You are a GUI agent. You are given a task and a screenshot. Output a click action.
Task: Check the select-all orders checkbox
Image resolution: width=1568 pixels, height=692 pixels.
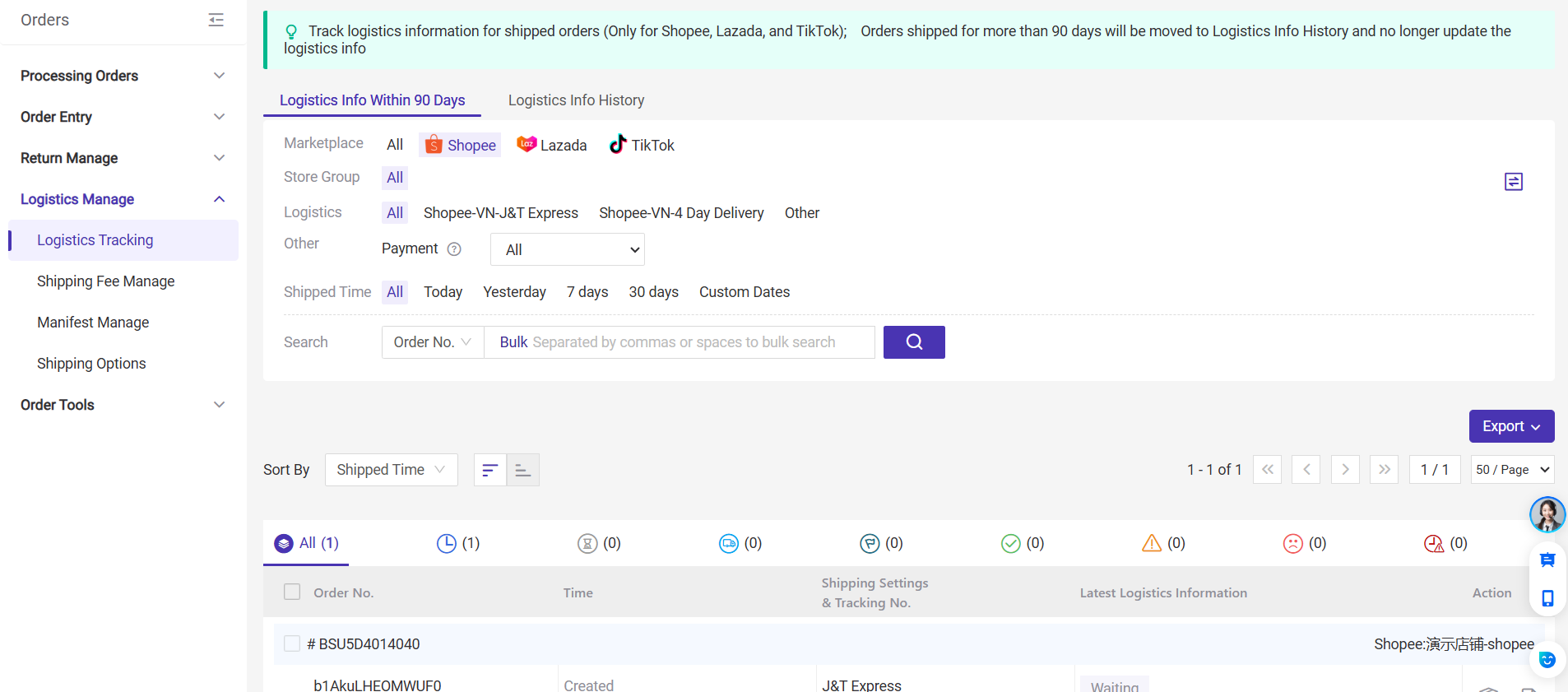click(292, 592)
